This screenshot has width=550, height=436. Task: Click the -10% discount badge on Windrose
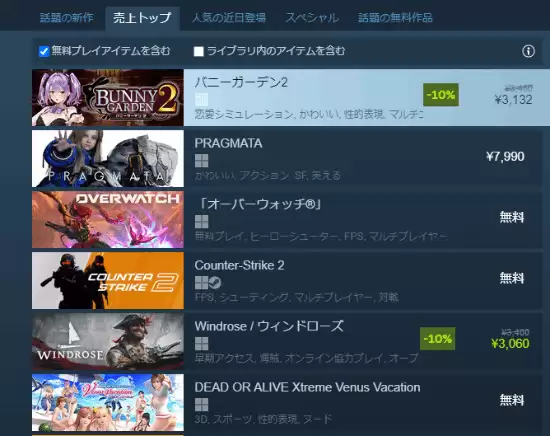tap(437, 338)
